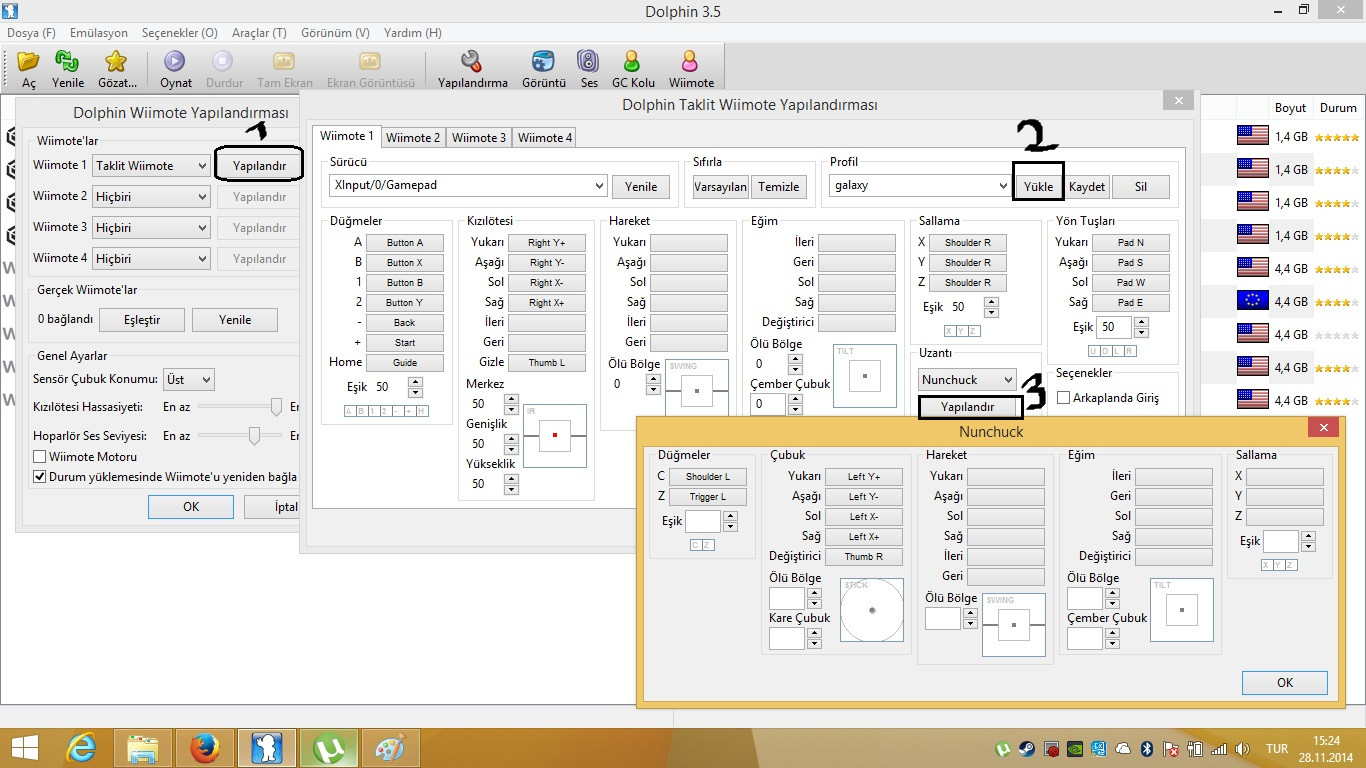Image resolution: width=1366 pixels, height=768 pixels.
Task: Open the Emülasyon menu
Action: tap(99, 33)
